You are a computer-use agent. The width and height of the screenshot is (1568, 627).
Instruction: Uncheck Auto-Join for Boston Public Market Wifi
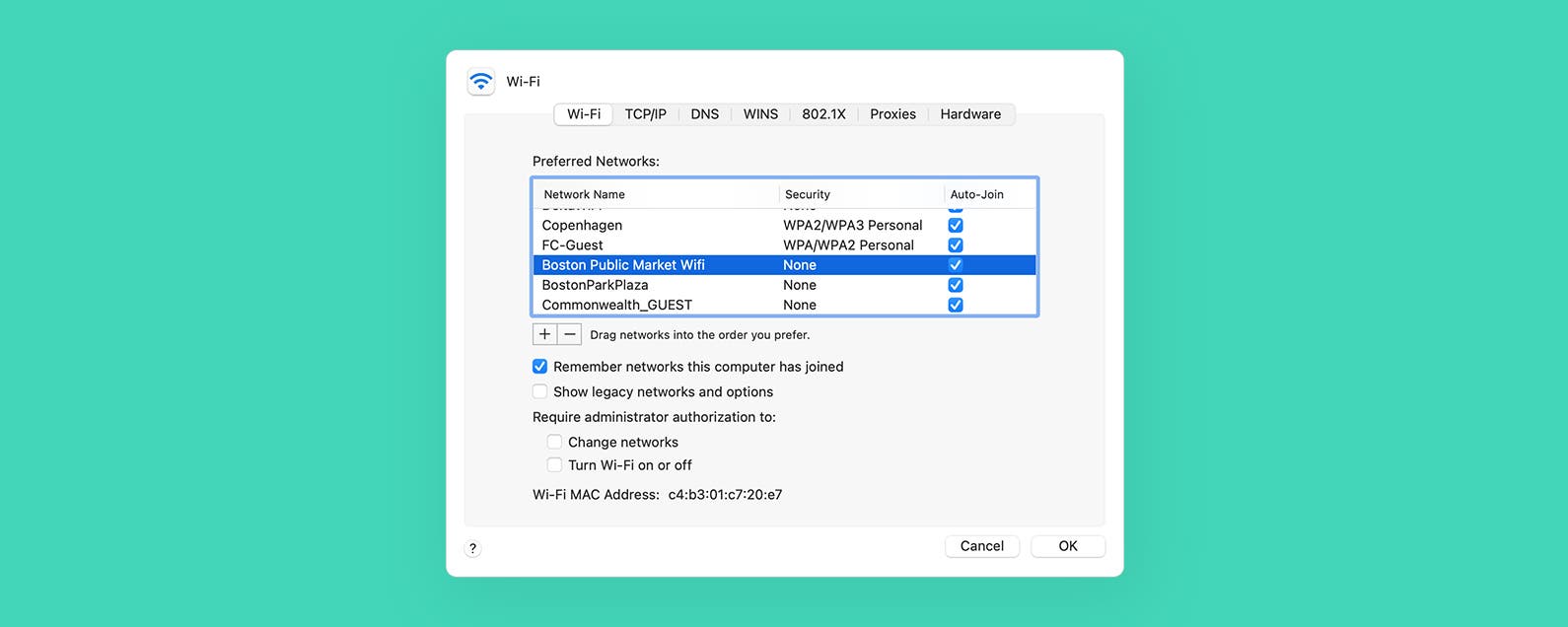tap(956, 265)
